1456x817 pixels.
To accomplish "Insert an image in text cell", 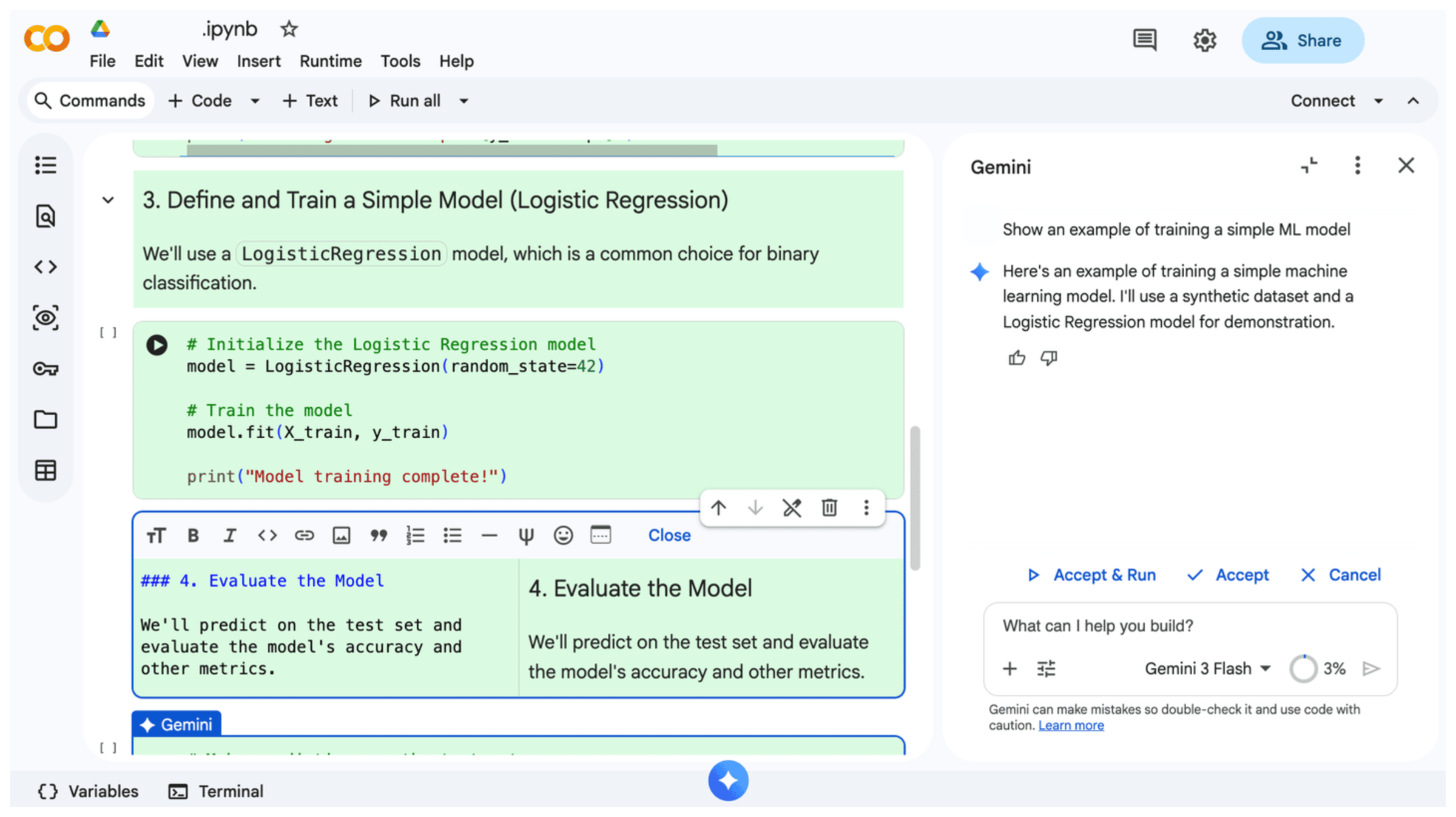I will tap(341, 535).
